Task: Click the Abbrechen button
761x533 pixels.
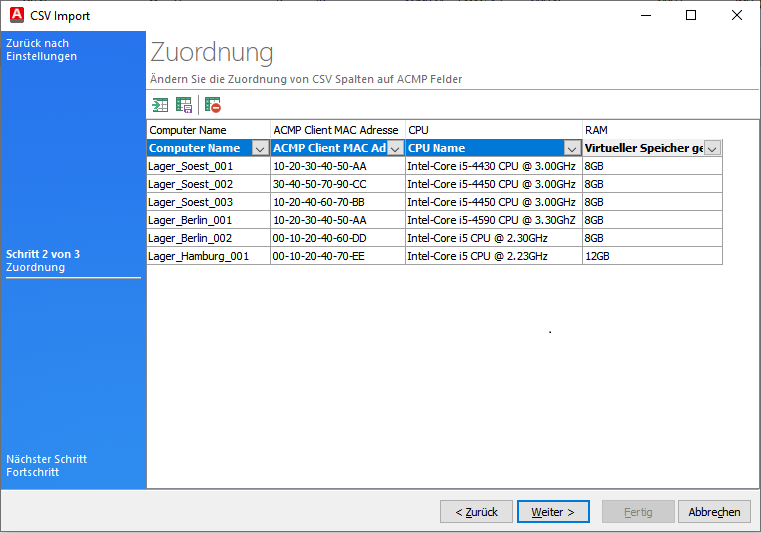Action: pyautogui.click(x=714, y=511)
